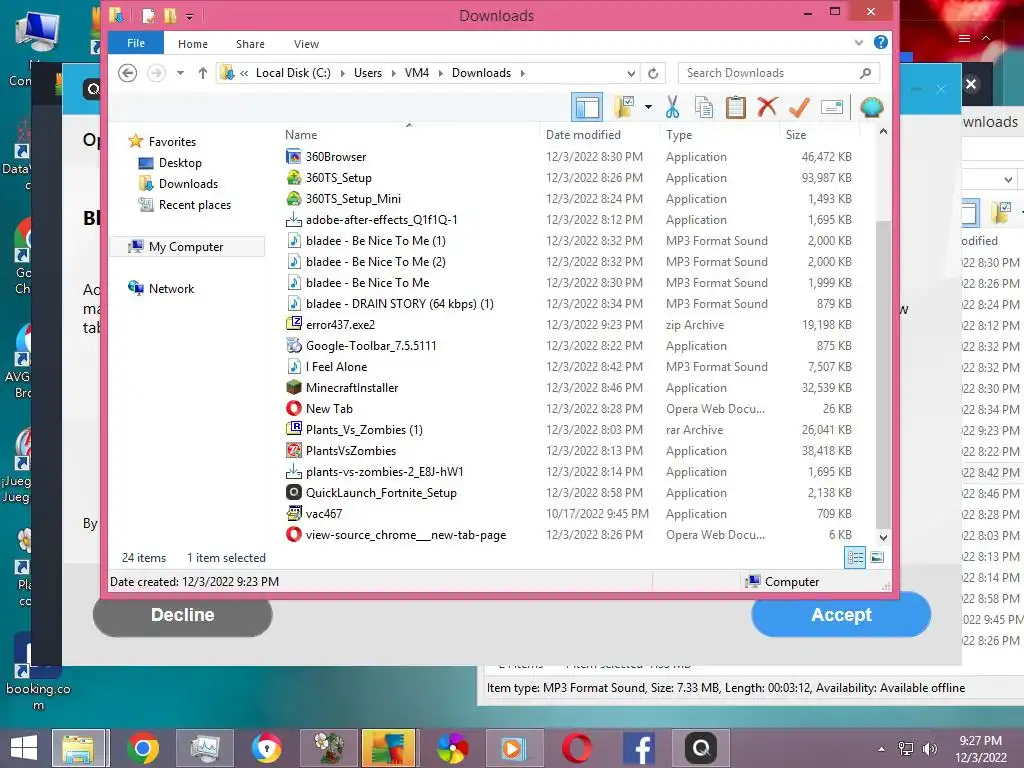Click the Decline button
Viewport: 1024px width, 768px height.
point(182,615)
